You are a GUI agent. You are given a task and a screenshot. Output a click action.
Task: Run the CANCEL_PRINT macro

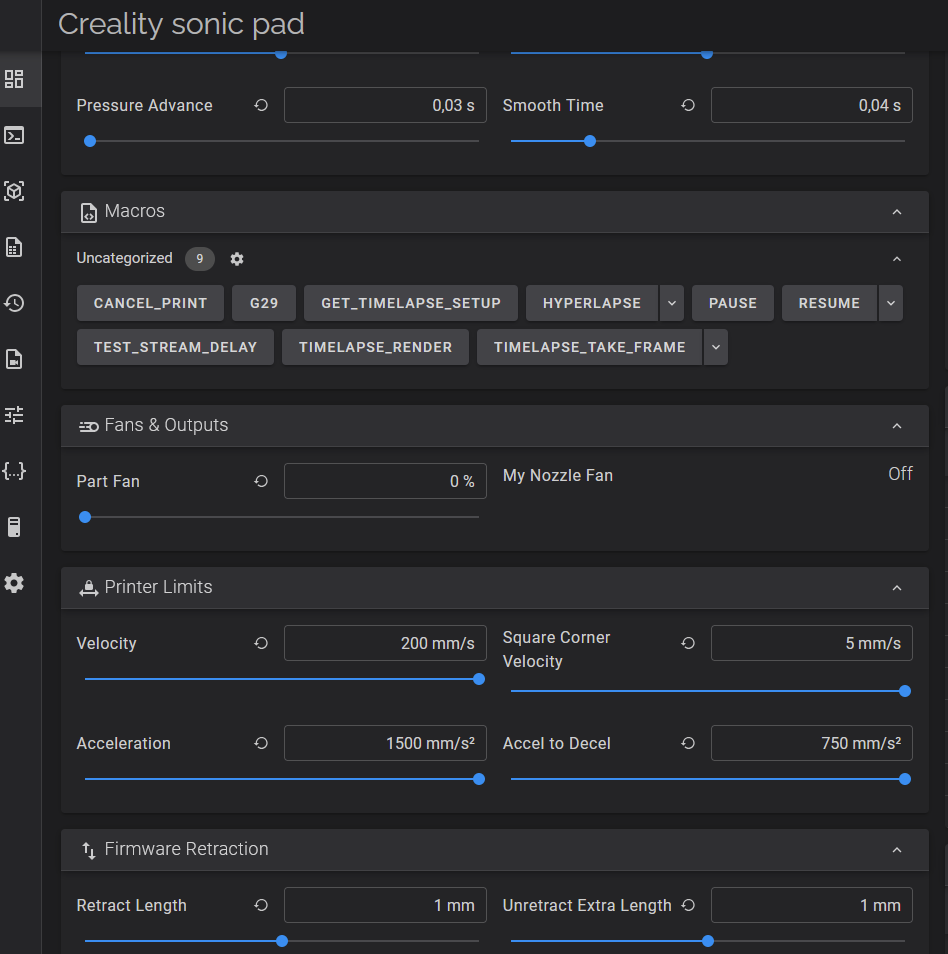coord(150,303)
